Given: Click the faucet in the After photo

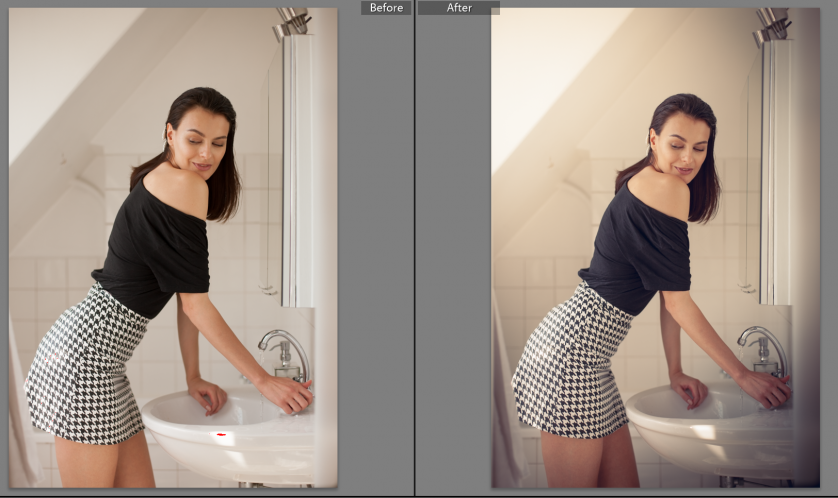Looking at the screenshot, I should click(763, 349).
